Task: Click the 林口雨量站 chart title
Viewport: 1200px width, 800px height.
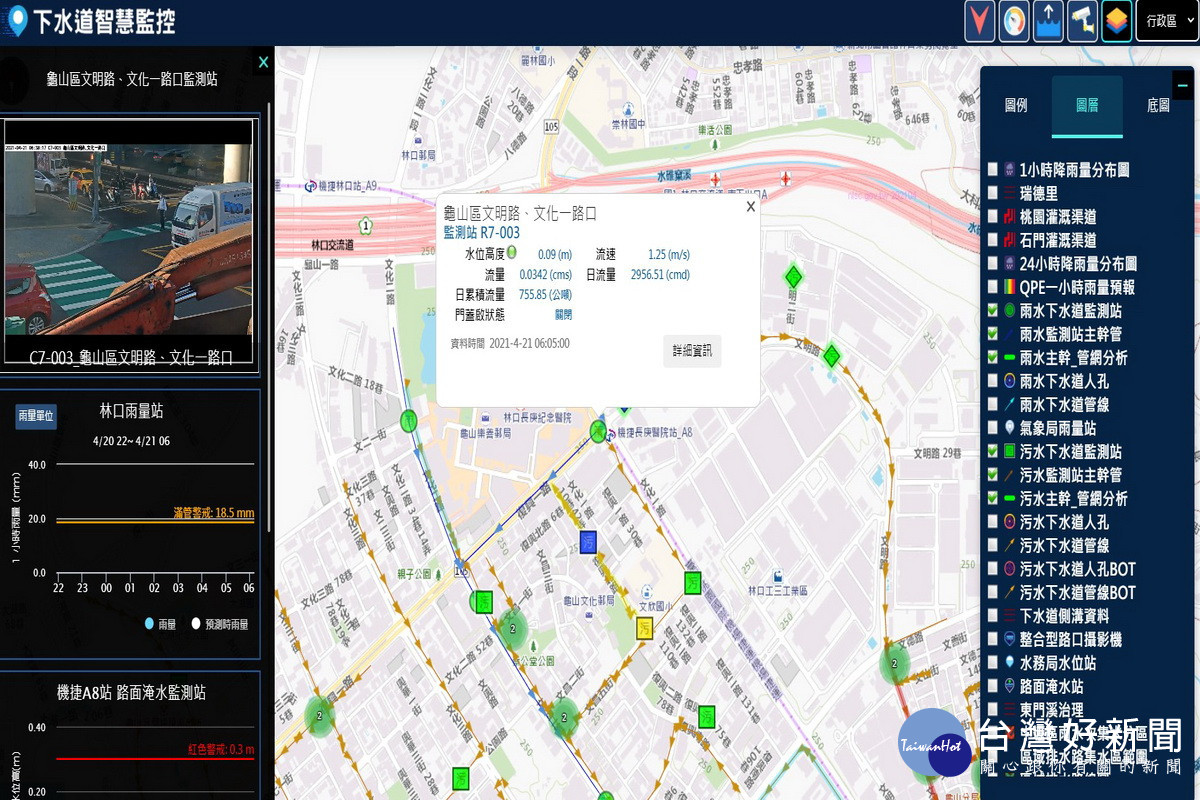Action: (132, 410)
